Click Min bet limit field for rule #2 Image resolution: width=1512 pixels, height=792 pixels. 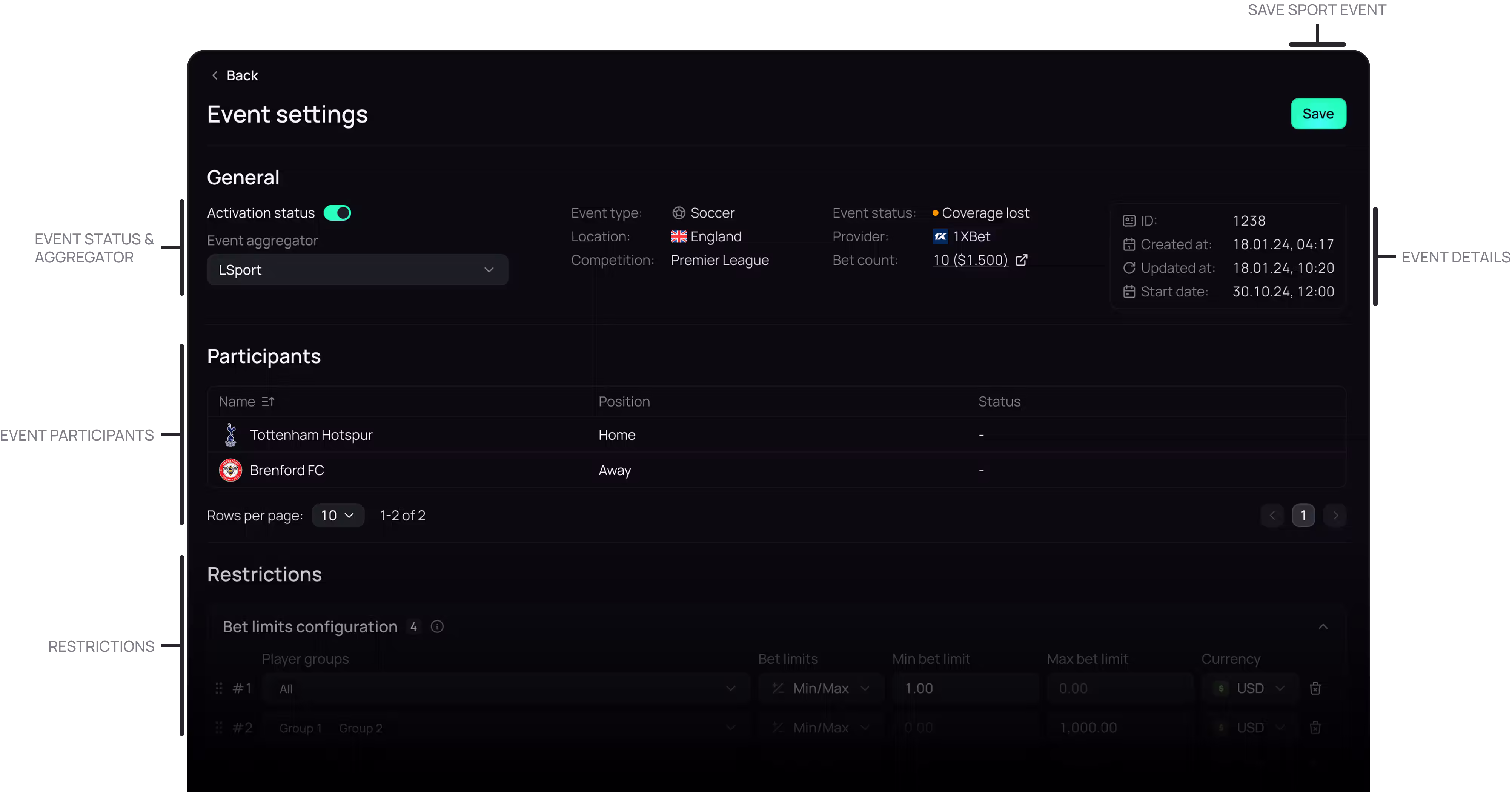(965, 728)
